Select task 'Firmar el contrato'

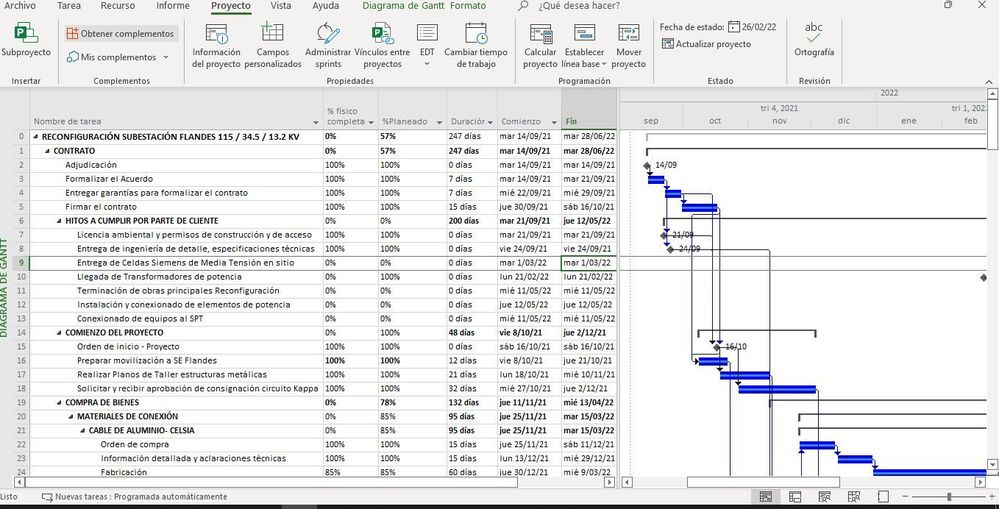(x=101, y=207)
